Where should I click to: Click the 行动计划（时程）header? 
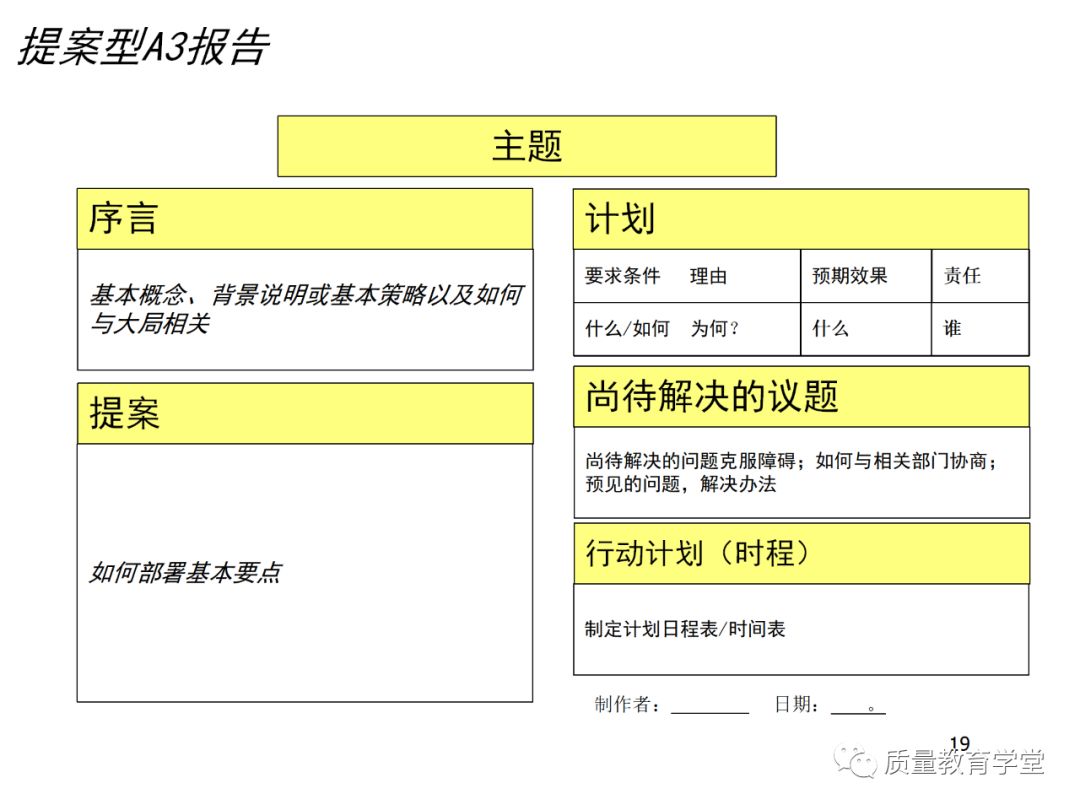(802, 554)
